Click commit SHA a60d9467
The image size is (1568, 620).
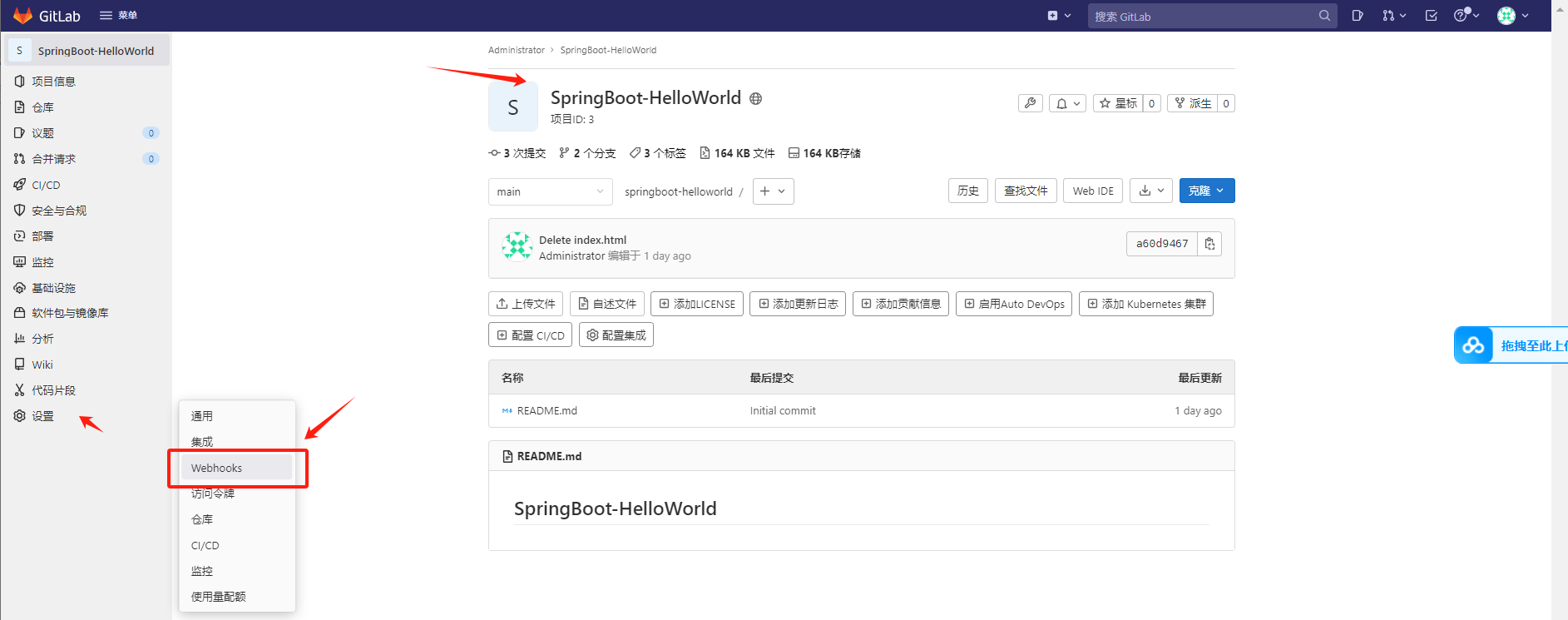[1162, 244]
